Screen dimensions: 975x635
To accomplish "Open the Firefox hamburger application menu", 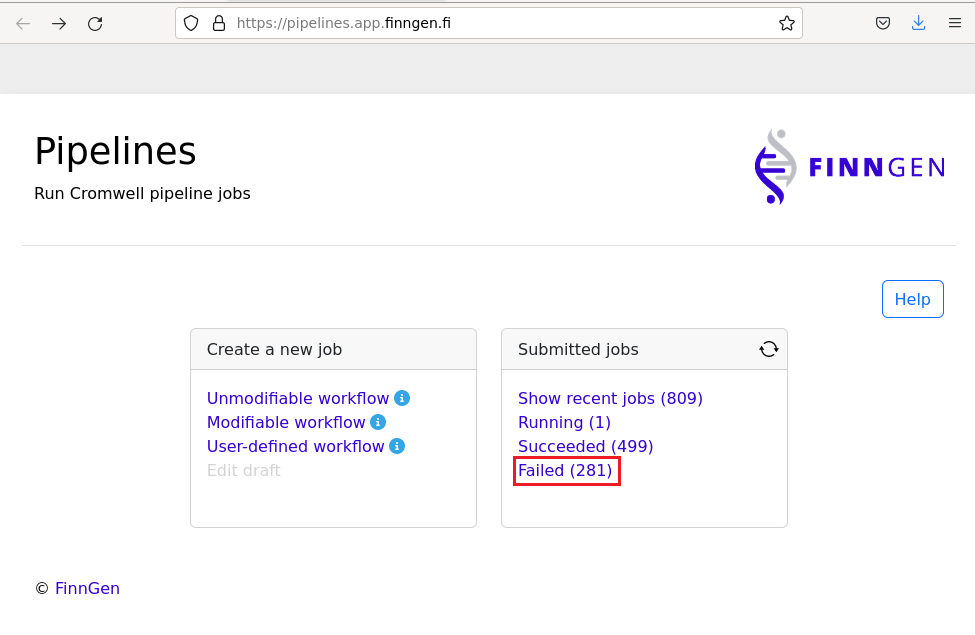I will click(x=955, y=23).
